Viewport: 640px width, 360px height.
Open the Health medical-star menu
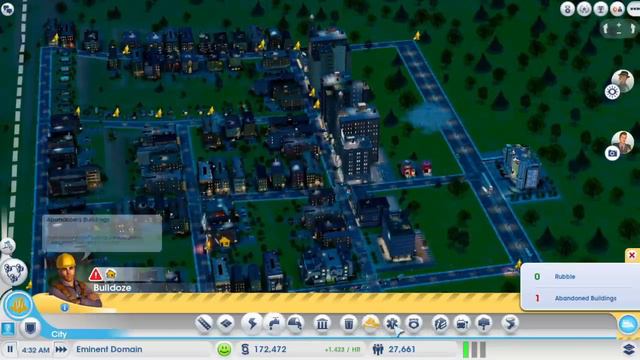point(392,324)
